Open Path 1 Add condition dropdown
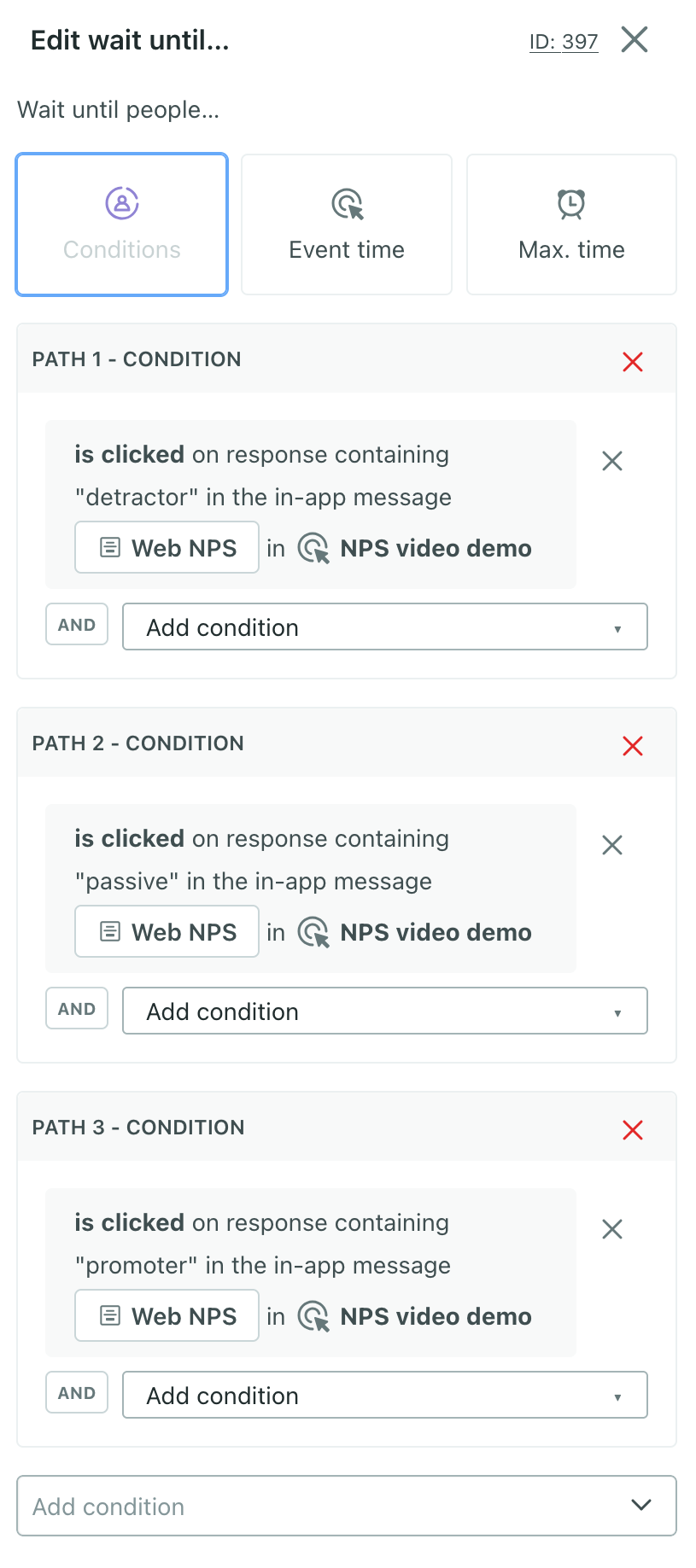The image size is (696, 1568). tap(385, 627)
